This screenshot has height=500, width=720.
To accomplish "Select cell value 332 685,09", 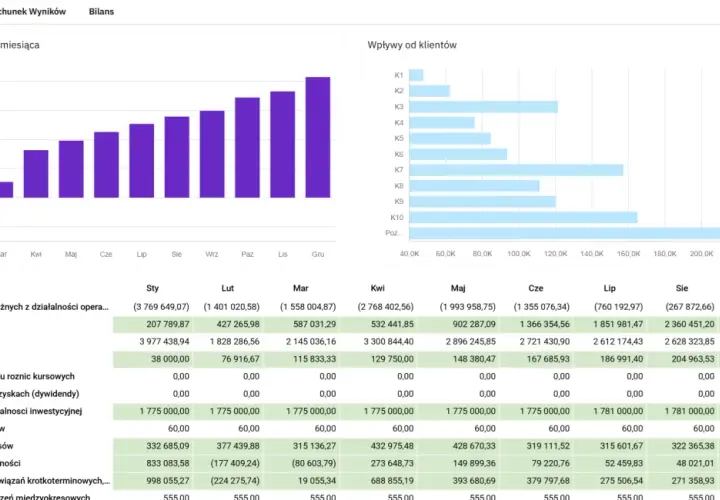I will (168, 446).
